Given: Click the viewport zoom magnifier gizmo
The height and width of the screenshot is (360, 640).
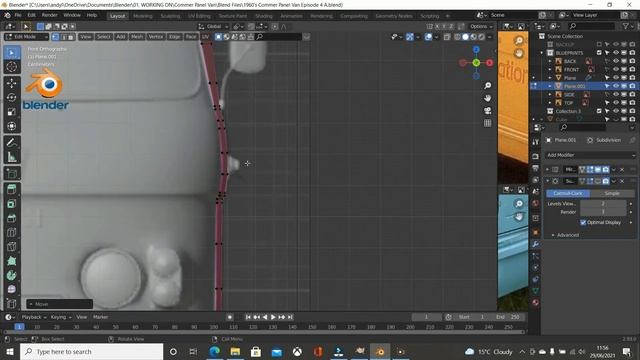Looking at the screenshot, I should 488,86.
